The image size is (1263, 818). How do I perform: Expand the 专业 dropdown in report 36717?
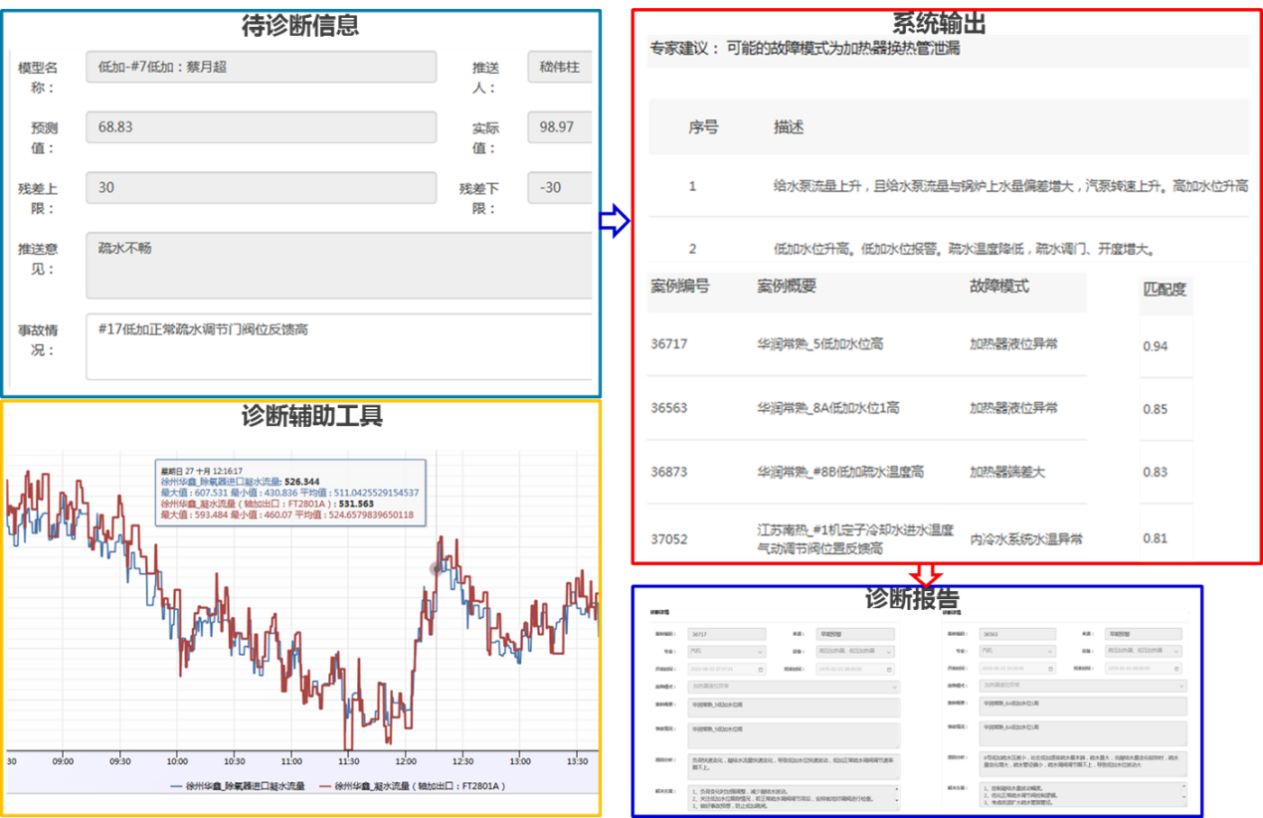[726, 651]
